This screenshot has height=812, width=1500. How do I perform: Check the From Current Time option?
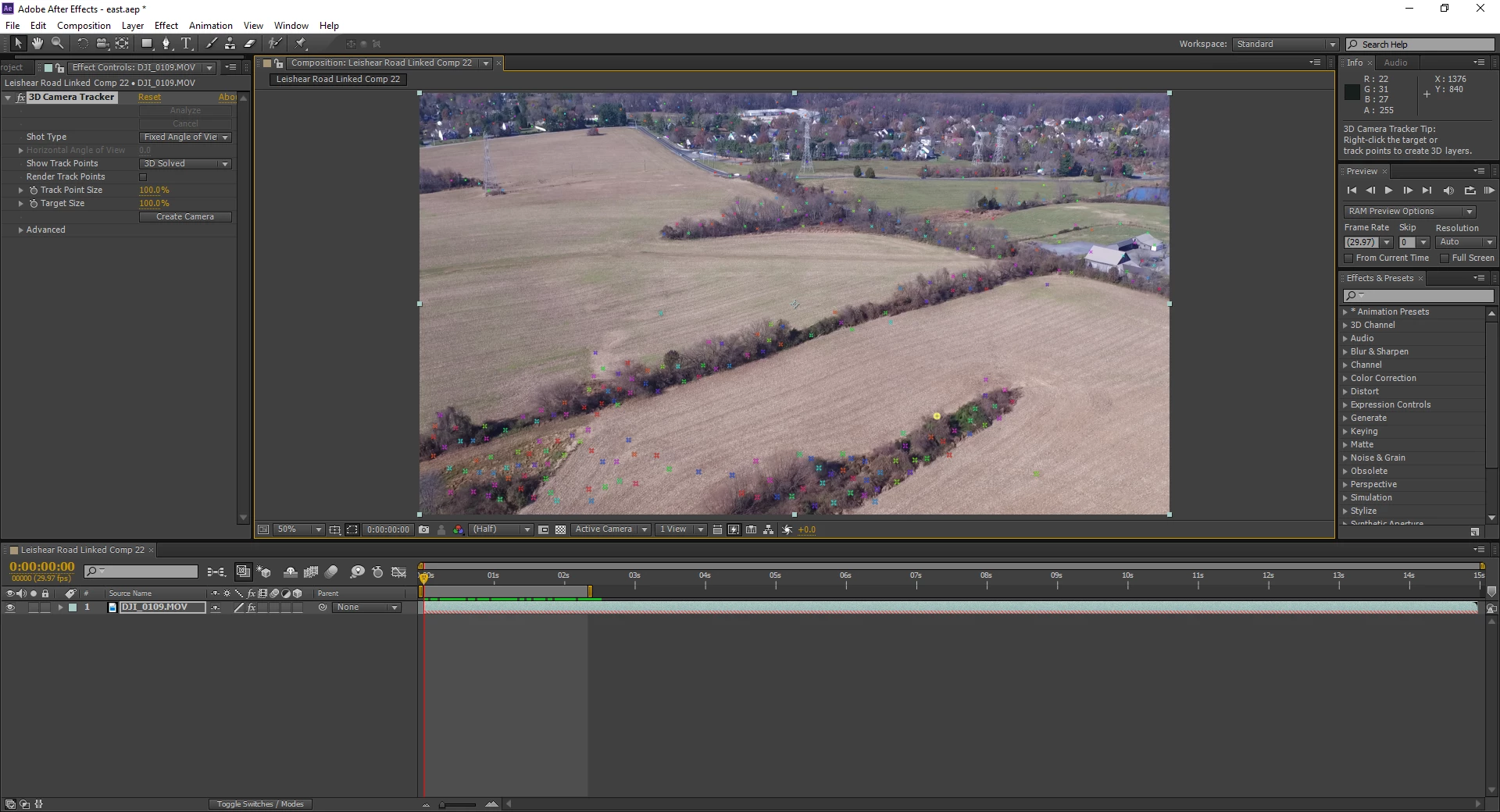pyautogui.click(x=1348, y=258)
